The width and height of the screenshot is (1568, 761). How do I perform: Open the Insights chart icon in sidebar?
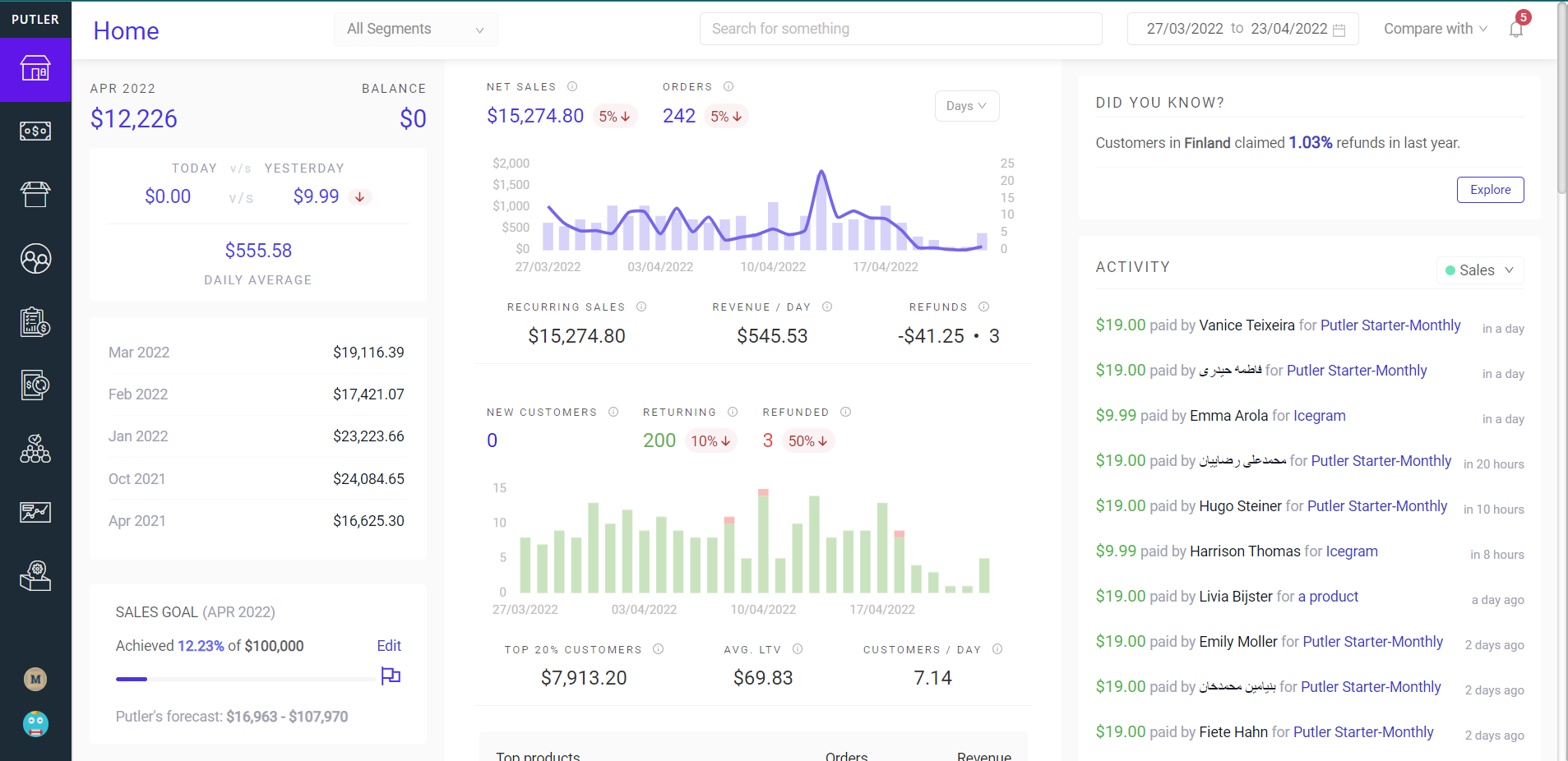(x=35, y=512)
